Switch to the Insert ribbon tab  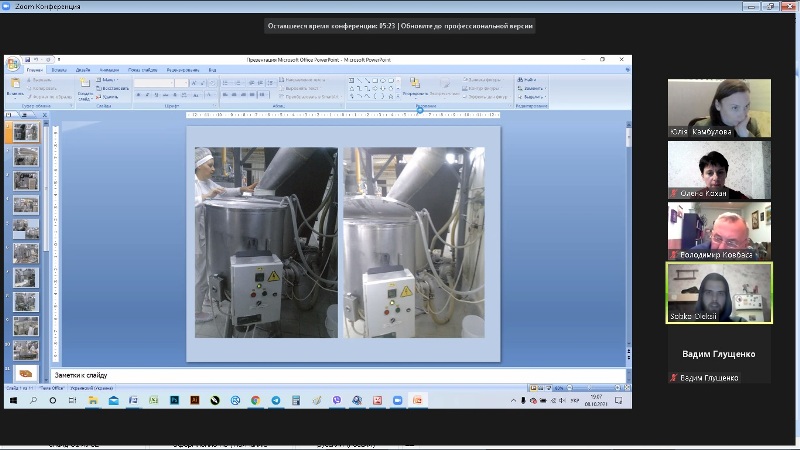click(x=60, y=70)
